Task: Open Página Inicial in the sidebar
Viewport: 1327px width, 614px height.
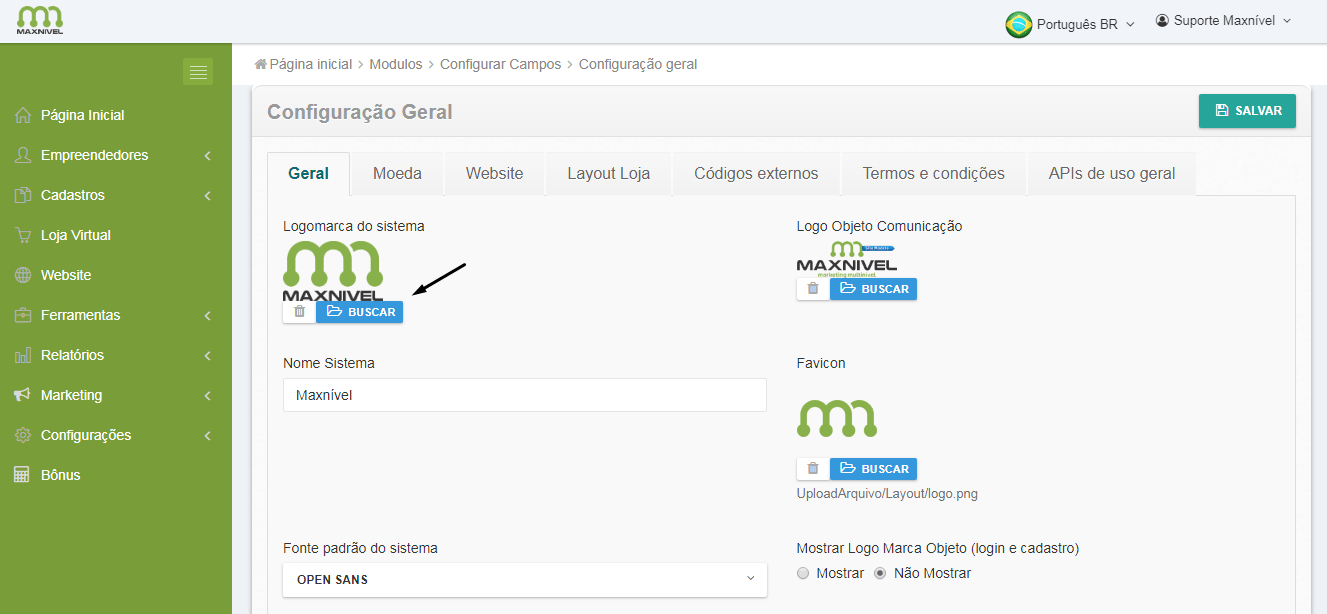Action: click(x=83, y=115)
